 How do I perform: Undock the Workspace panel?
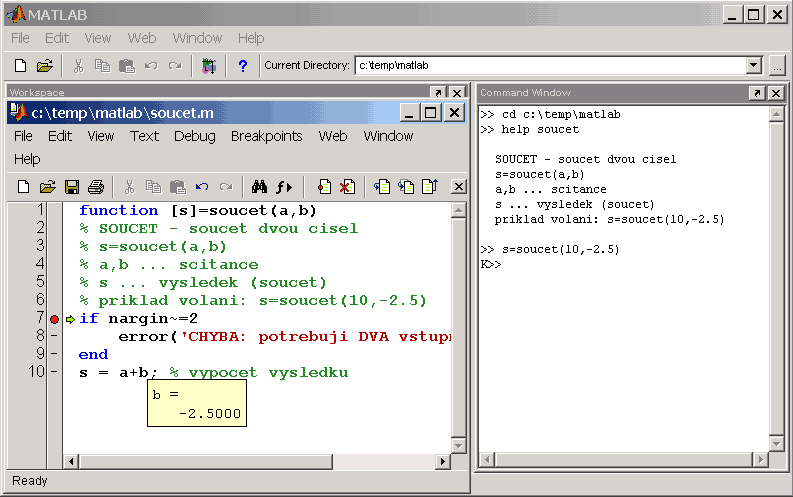pyautogui.click(x=438, y=93)
